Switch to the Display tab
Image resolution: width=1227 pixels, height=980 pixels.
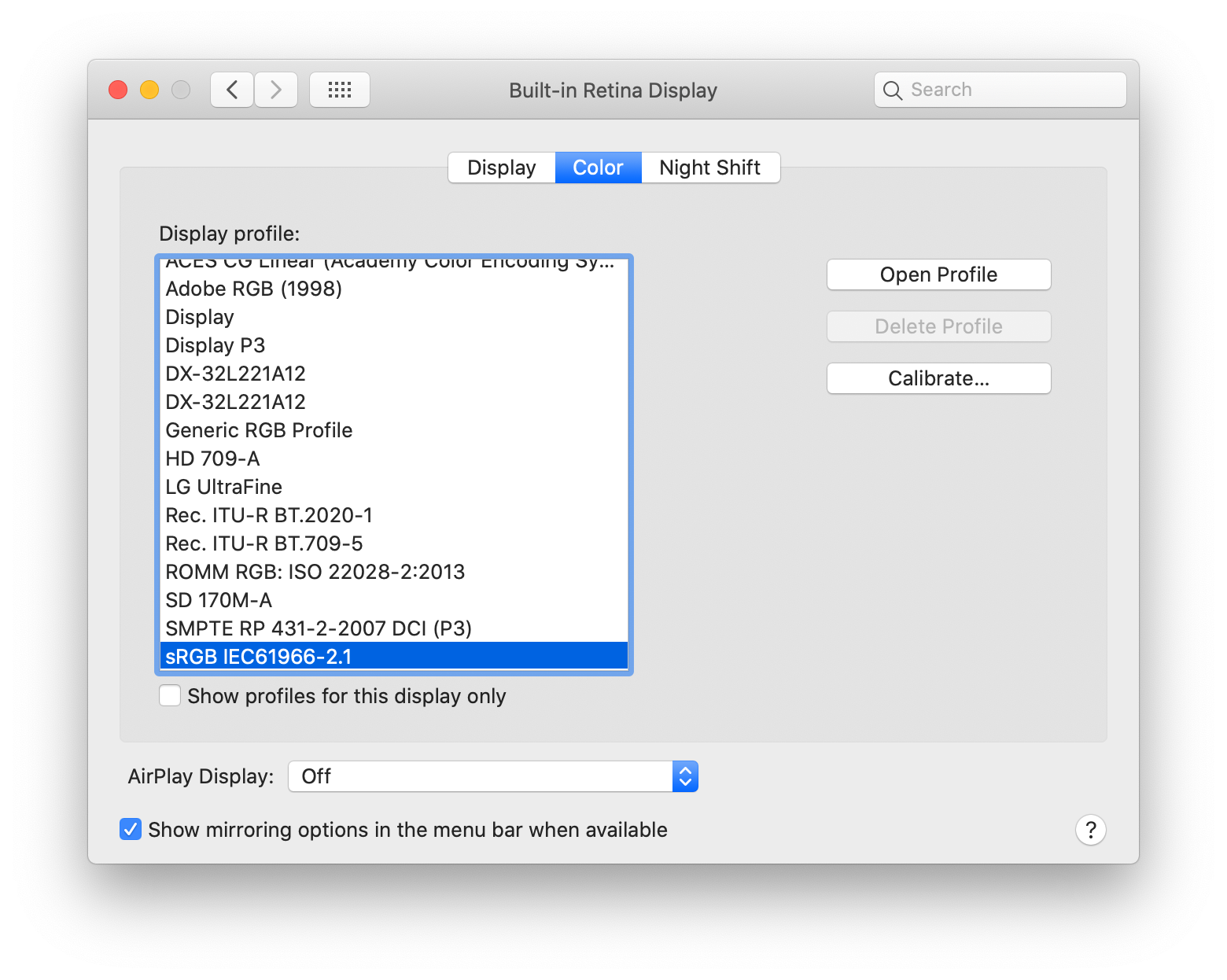point(501,168)
